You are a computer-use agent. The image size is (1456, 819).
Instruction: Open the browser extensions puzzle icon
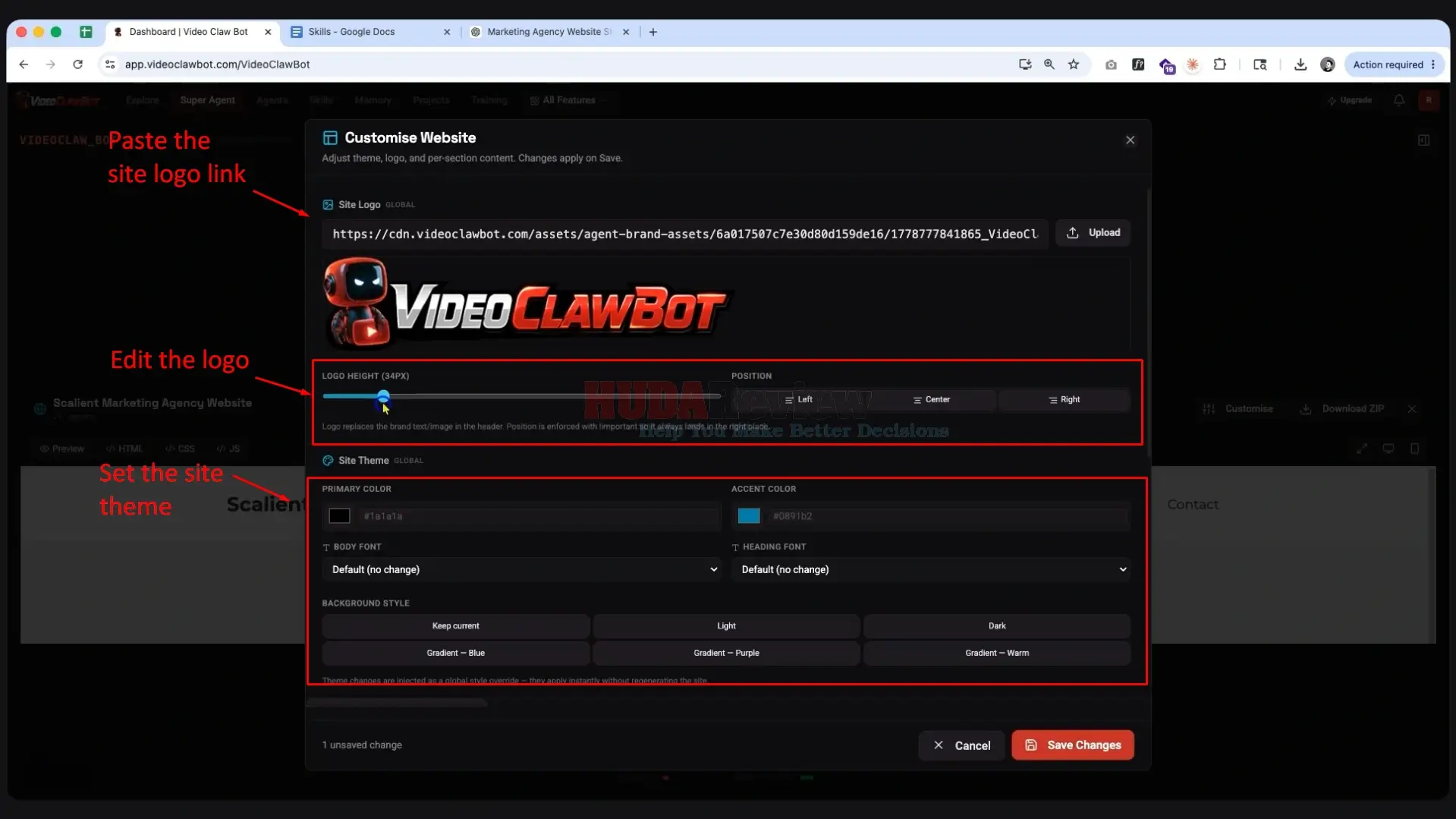coord(1220,65)
